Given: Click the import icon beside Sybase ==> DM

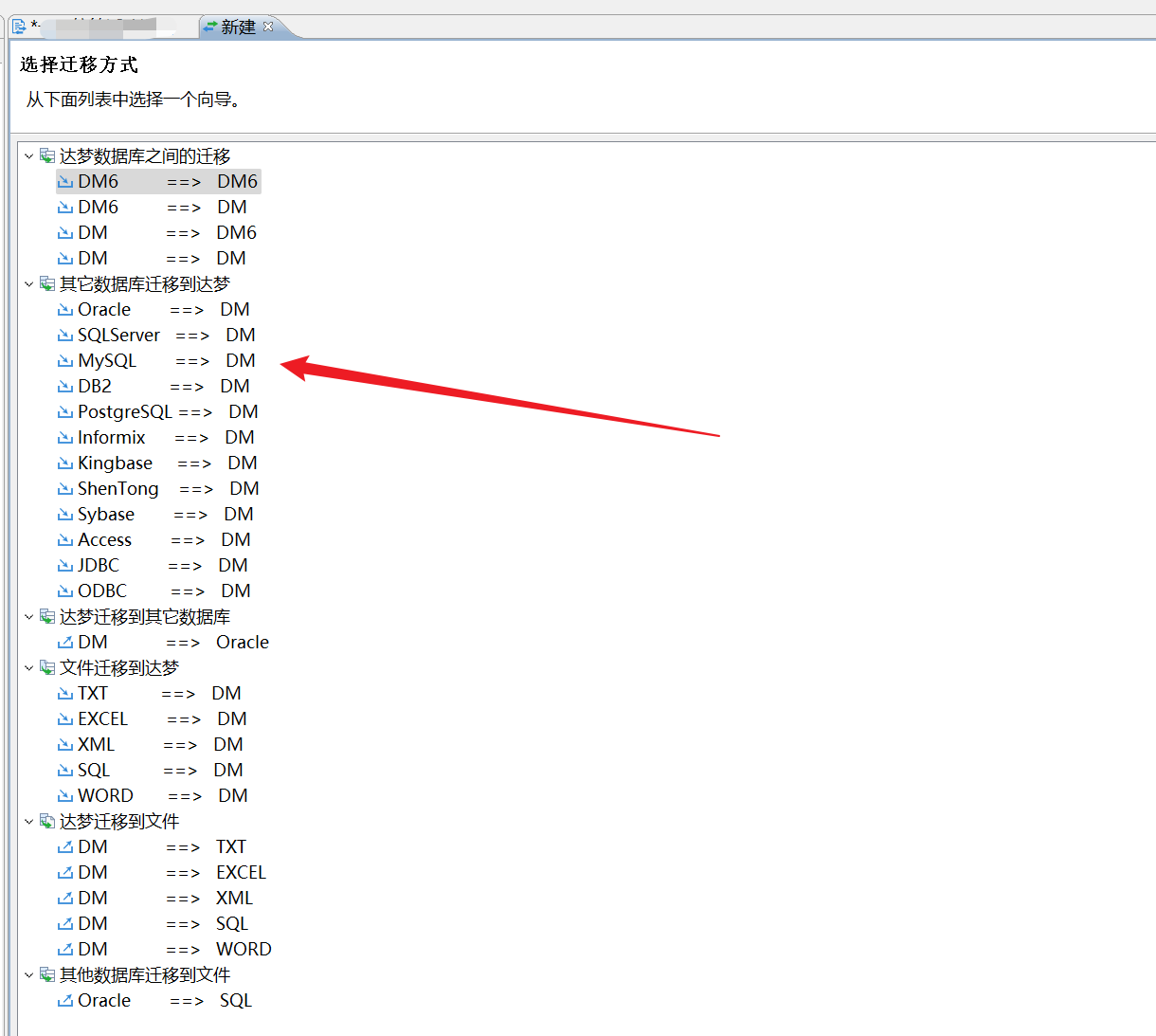Looking at the screenshot, I should pos(65,514).
